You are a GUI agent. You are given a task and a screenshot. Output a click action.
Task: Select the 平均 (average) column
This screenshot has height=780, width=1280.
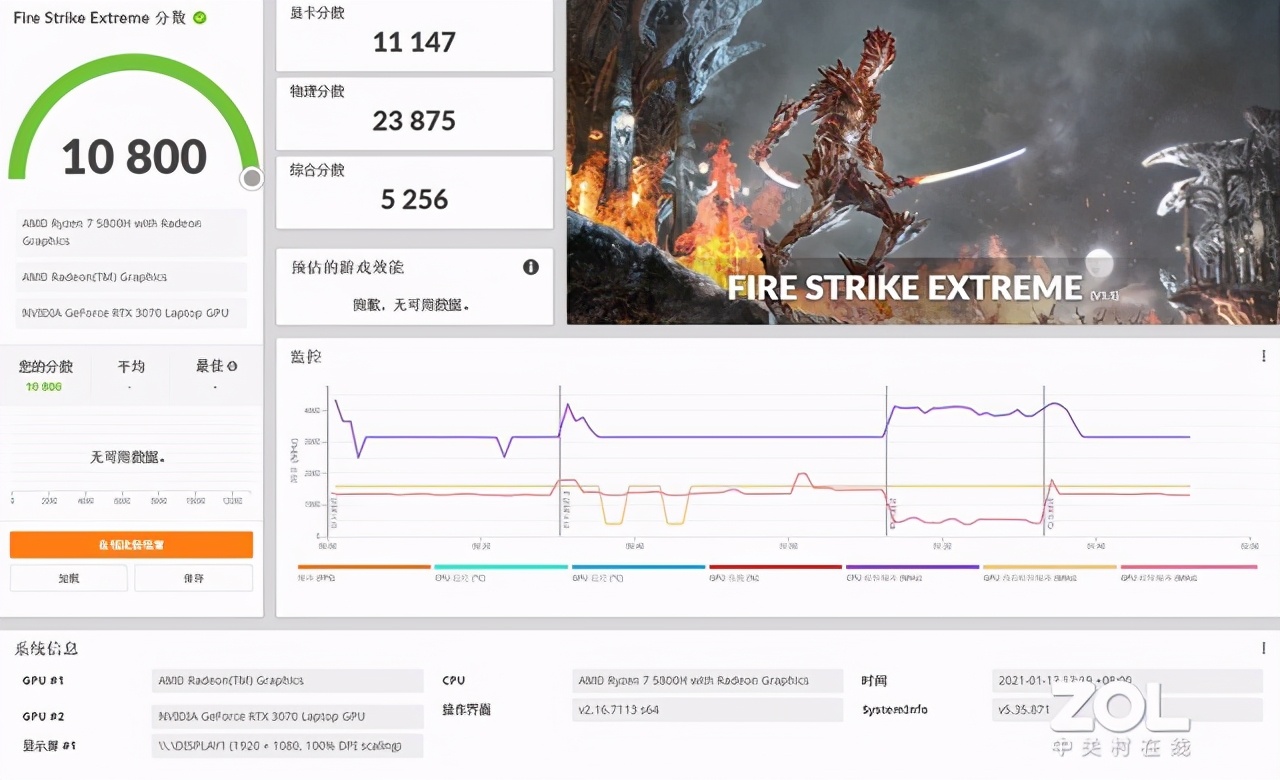pos(131,375)
